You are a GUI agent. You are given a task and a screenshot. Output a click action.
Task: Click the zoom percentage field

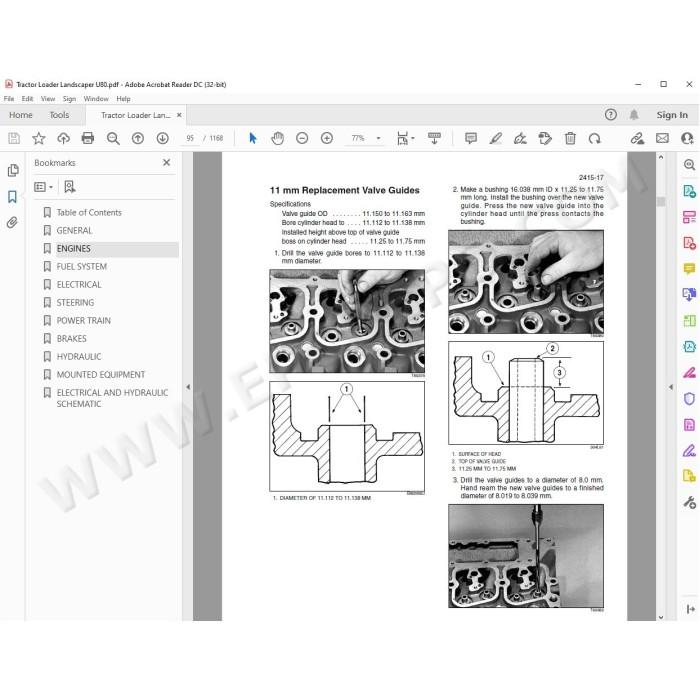tap(358, 138)
